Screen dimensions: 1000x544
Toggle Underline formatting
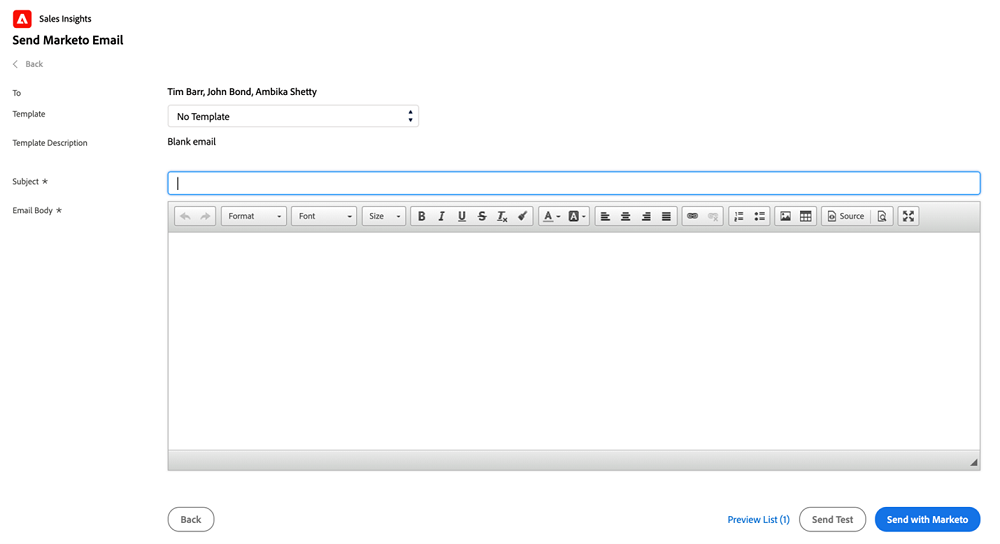462,216
